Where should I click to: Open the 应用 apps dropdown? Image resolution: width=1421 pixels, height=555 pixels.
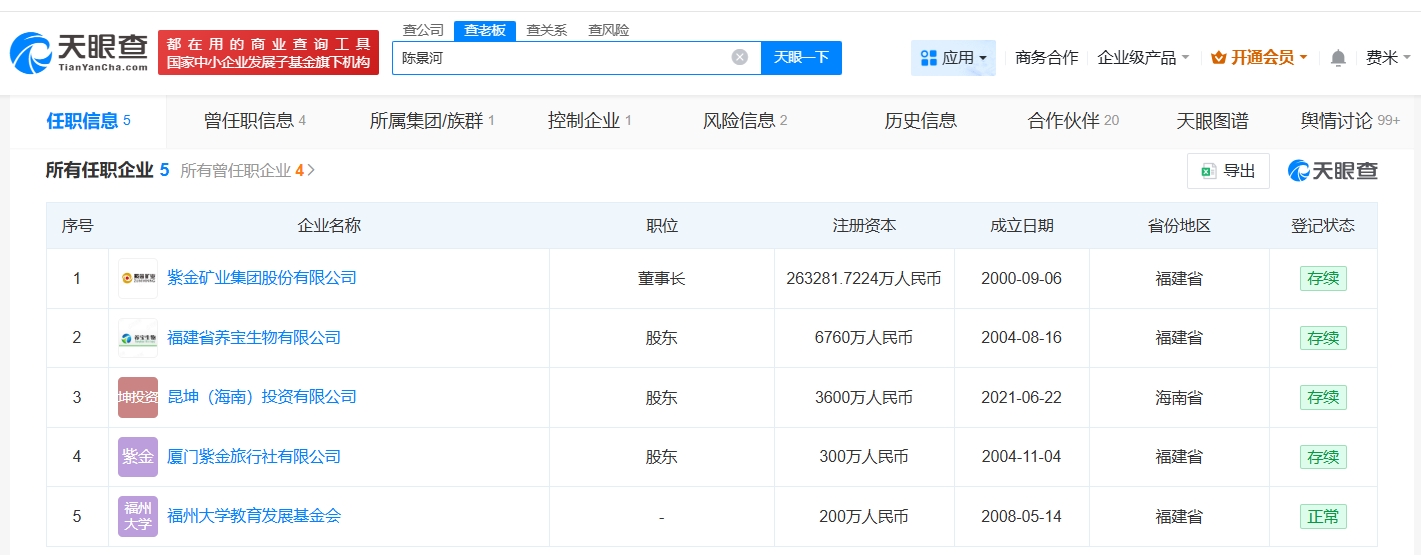pyautogui.click(x=953, y=58)
